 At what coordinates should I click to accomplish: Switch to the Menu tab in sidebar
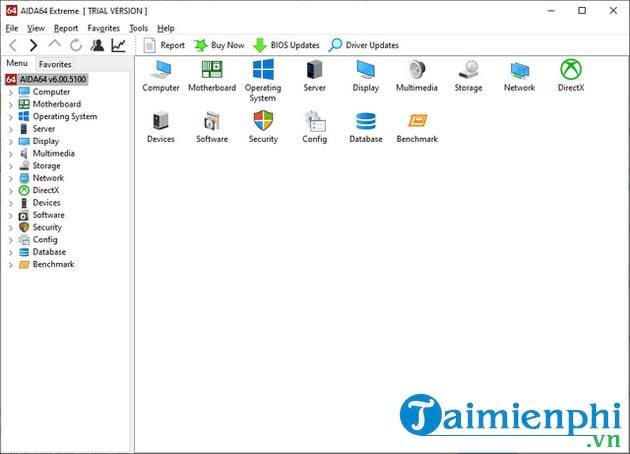17,63
